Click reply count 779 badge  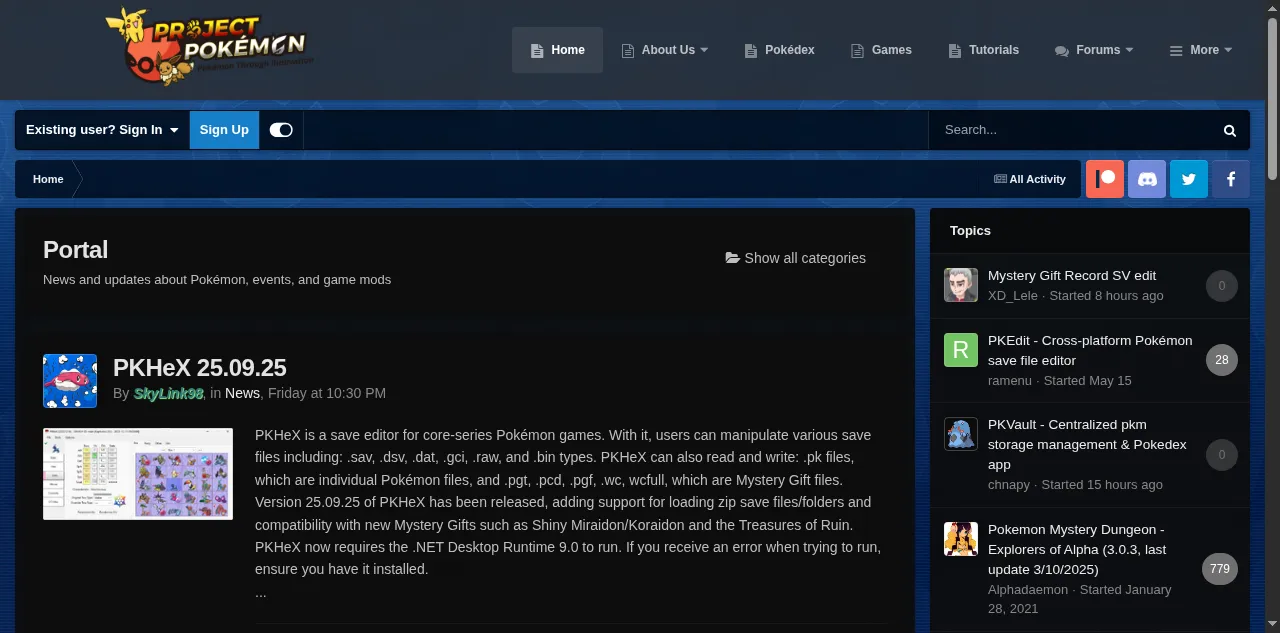click(x=1220, y=569)
